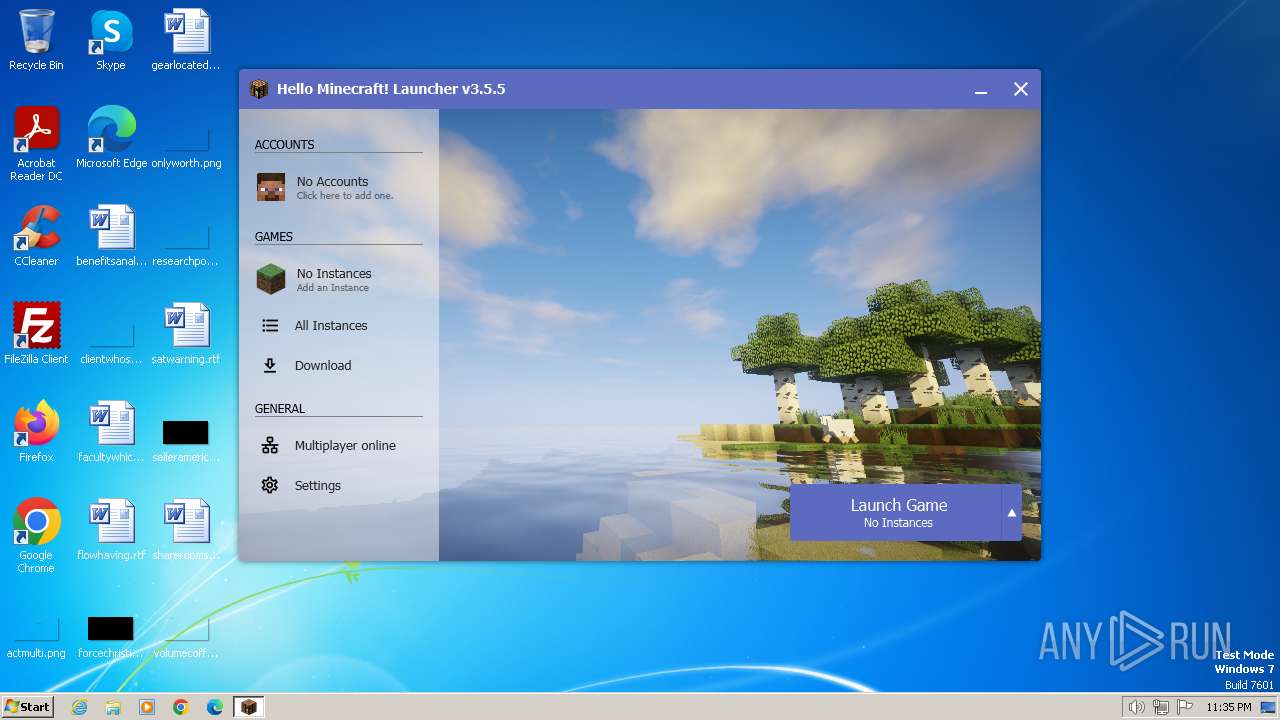Open the launcher Settings

pos(338,485)
